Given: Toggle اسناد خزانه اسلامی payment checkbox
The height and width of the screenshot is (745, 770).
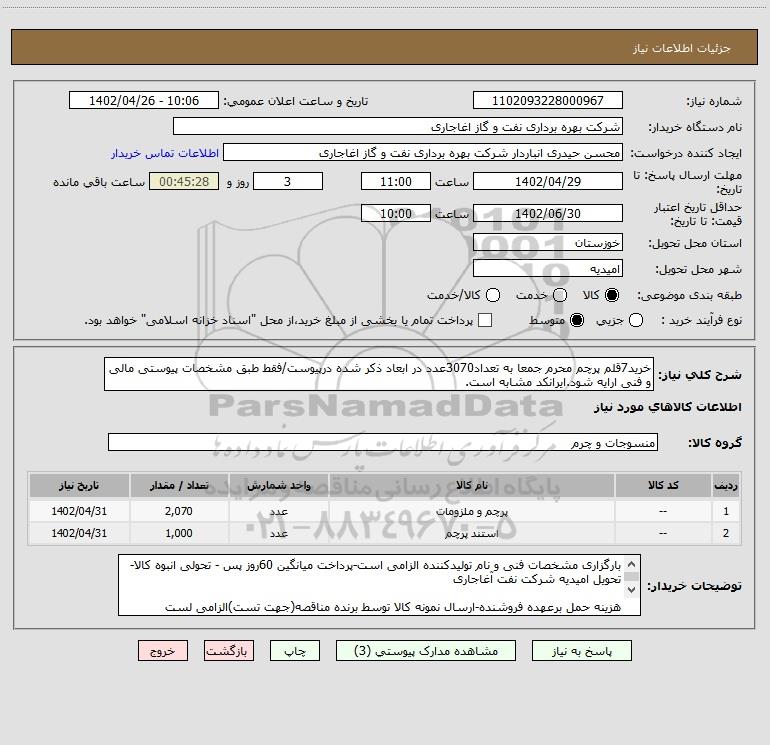Looking at the screenshot, I should 485,320.
